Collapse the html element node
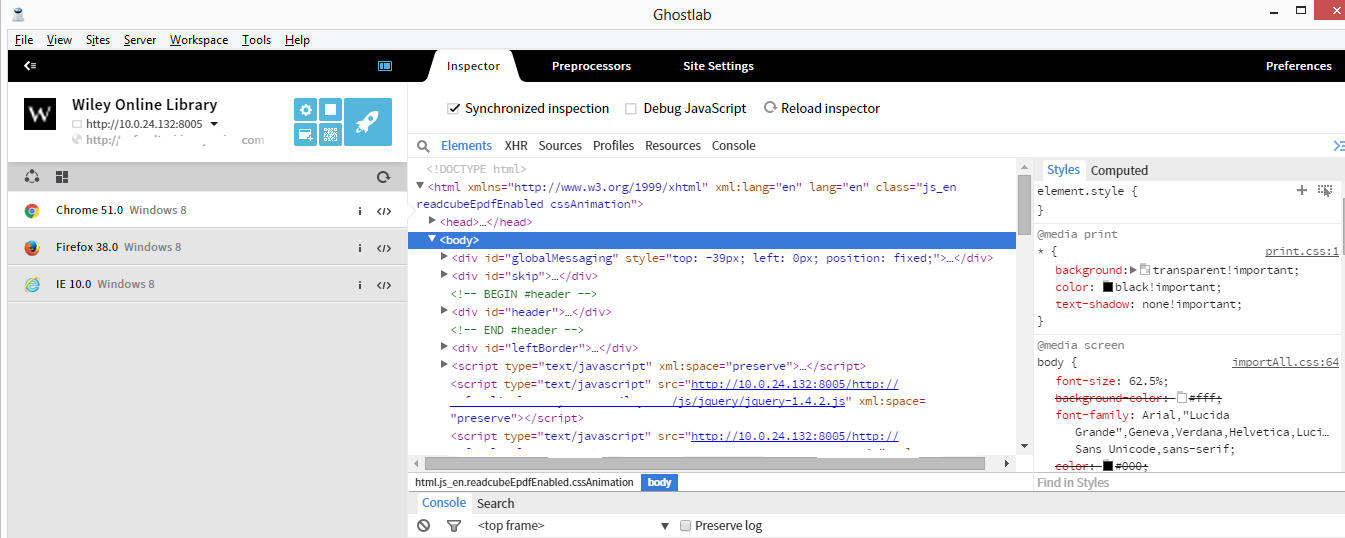 click(x=420, y=186)
